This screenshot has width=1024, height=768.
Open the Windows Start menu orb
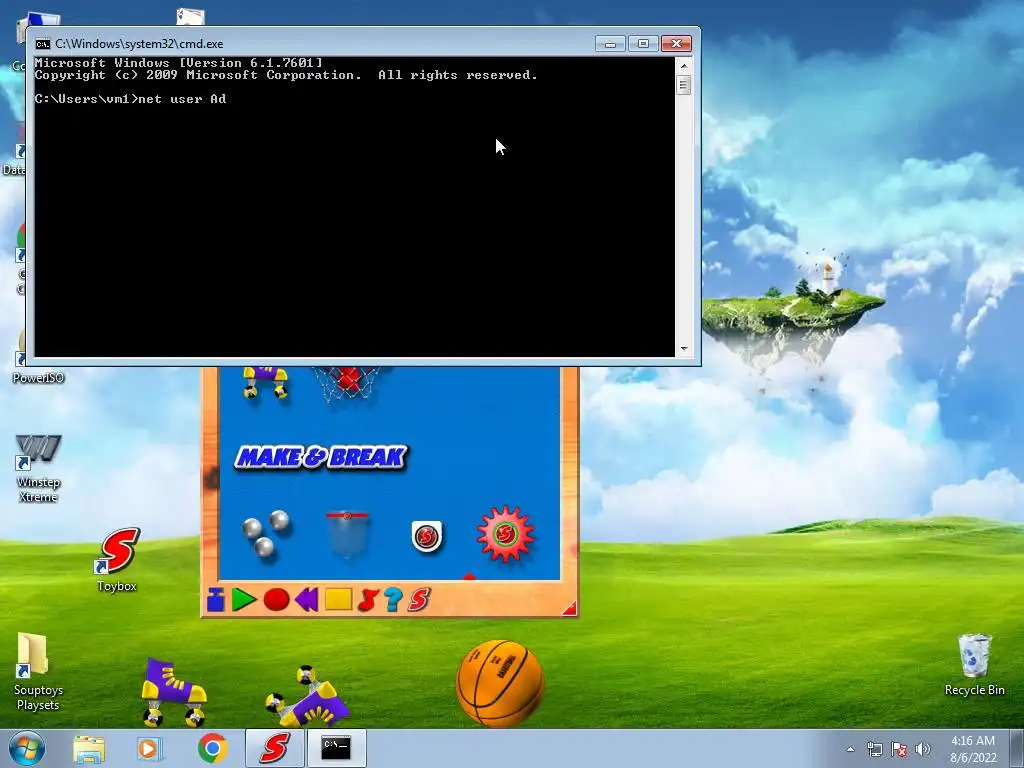27,748
